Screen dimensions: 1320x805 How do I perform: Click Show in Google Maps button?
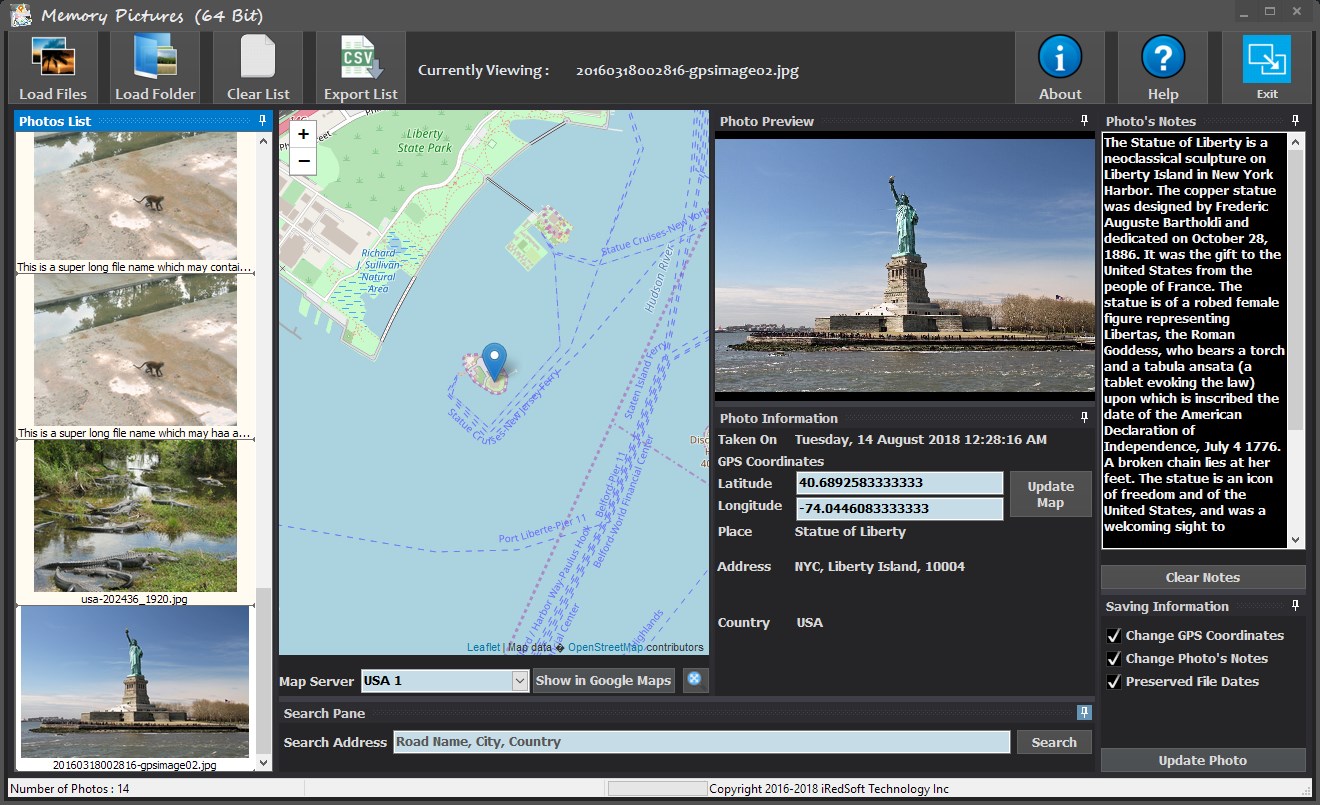pos(603,681)
